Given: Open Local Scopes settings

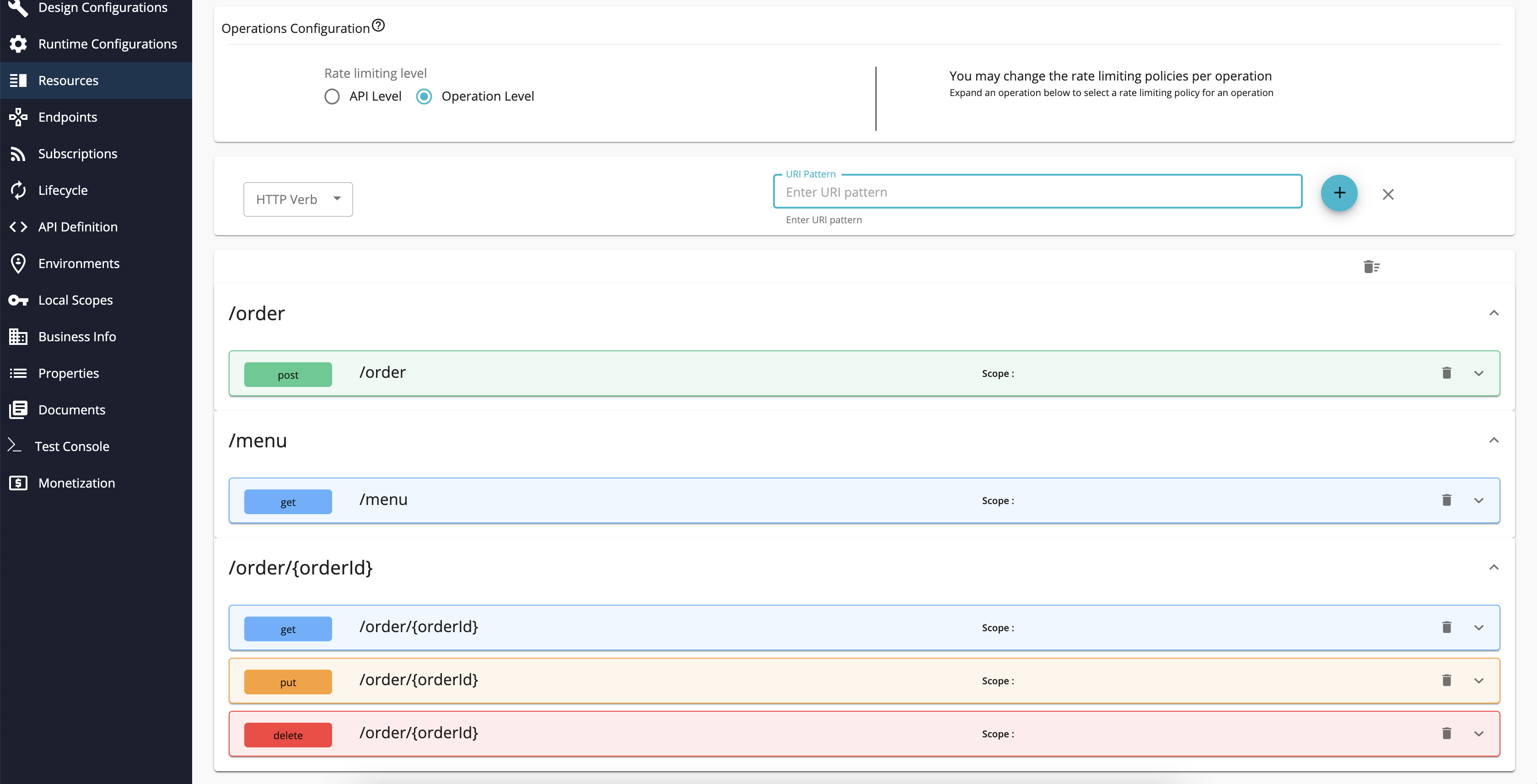Looking at the screenshot, I should tap(75, 300).
